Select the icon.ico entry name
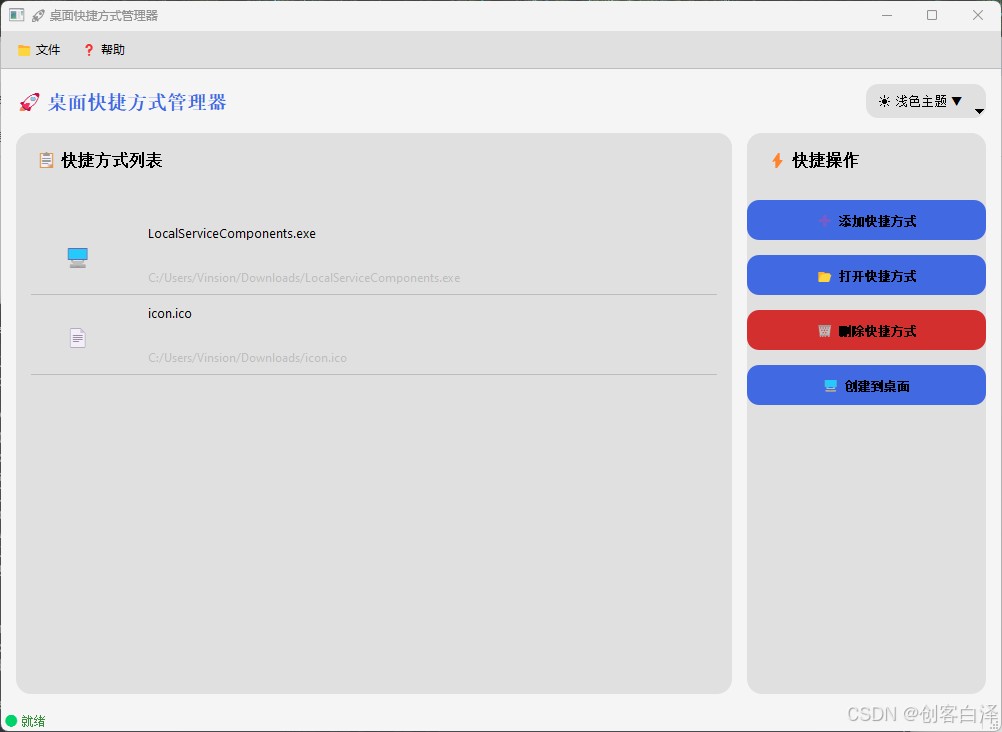The width and height of the screenshot is (1002, 732). pyautogui.click(x=170, y=313)
